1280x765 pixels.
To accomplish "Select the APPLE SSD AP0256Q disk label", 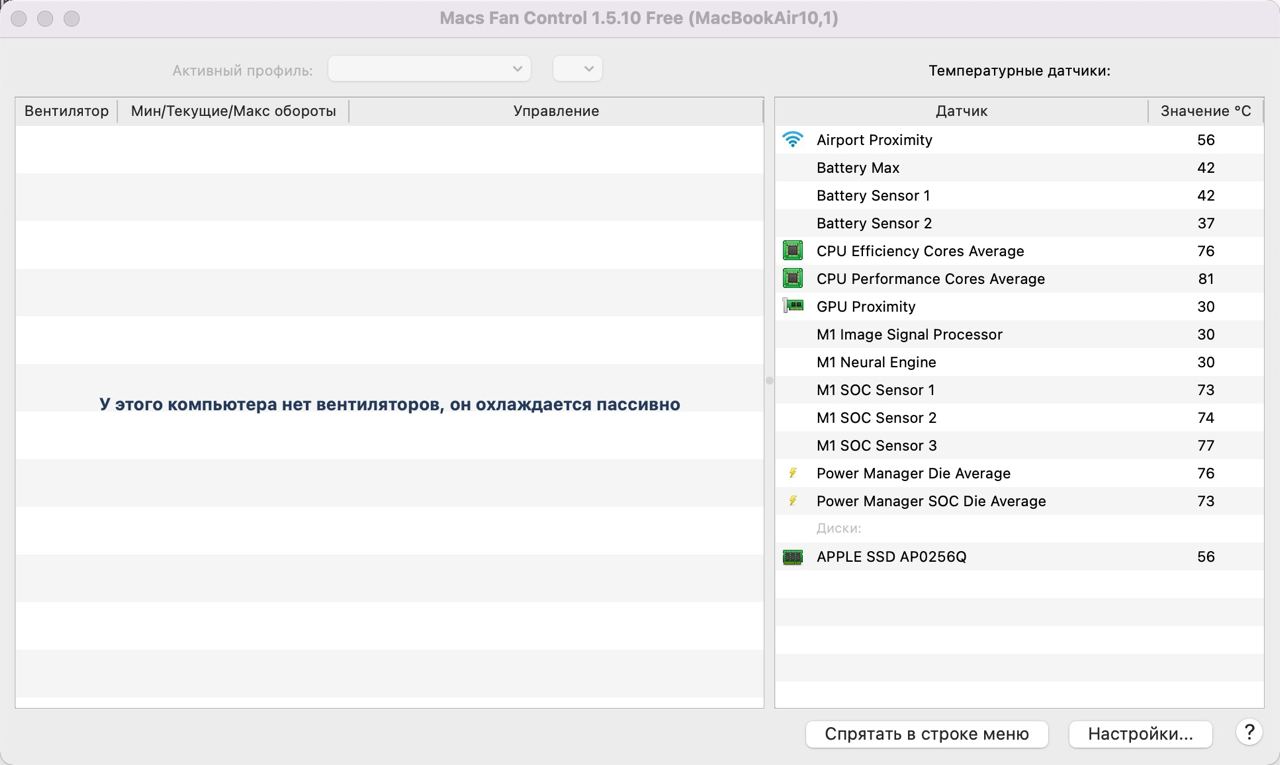I will coord(891,557).
